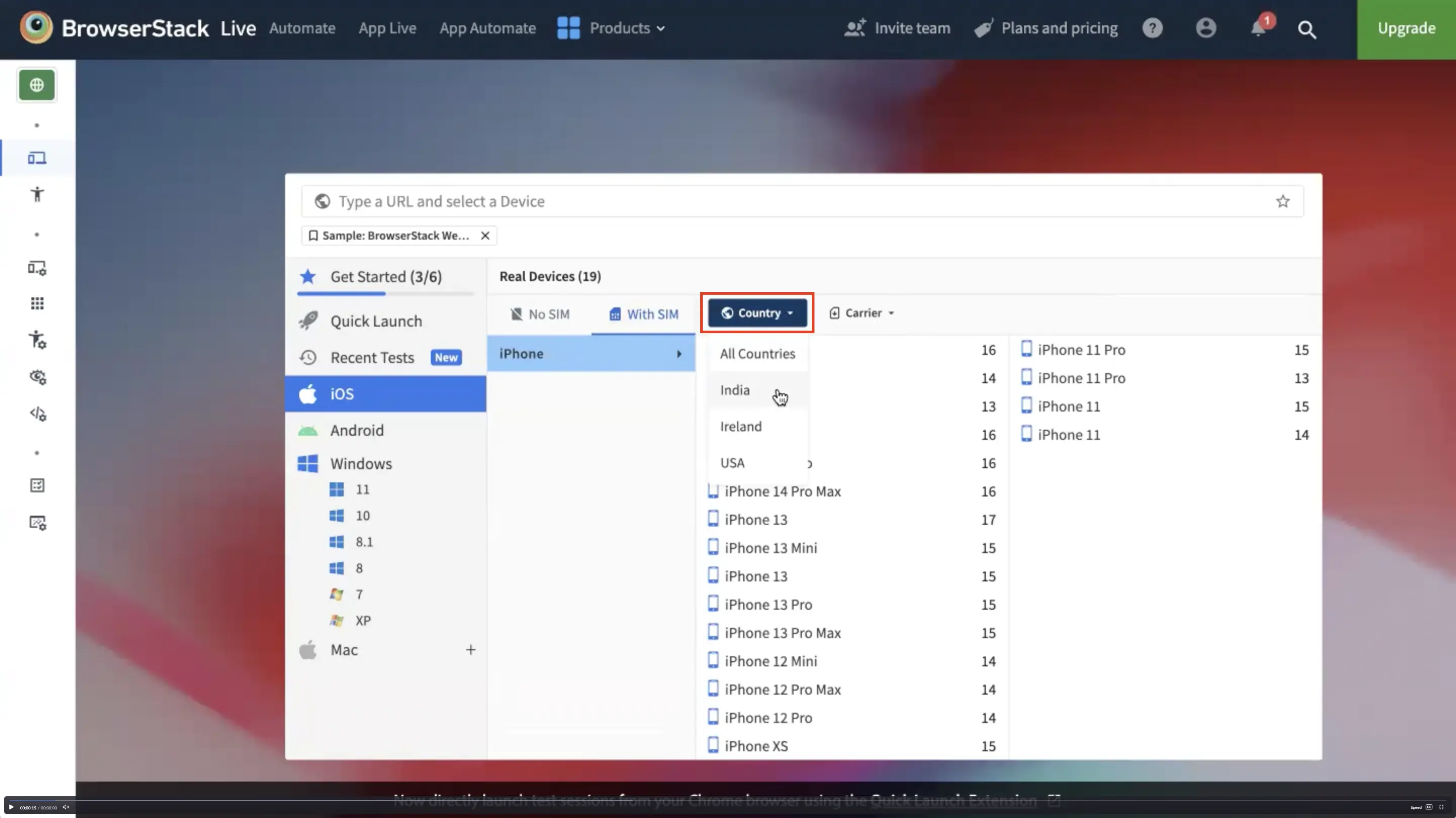The width and height of the screenshot is (1456, 818).
Task: Open the Country dropdown
Action: click(757, 313)
